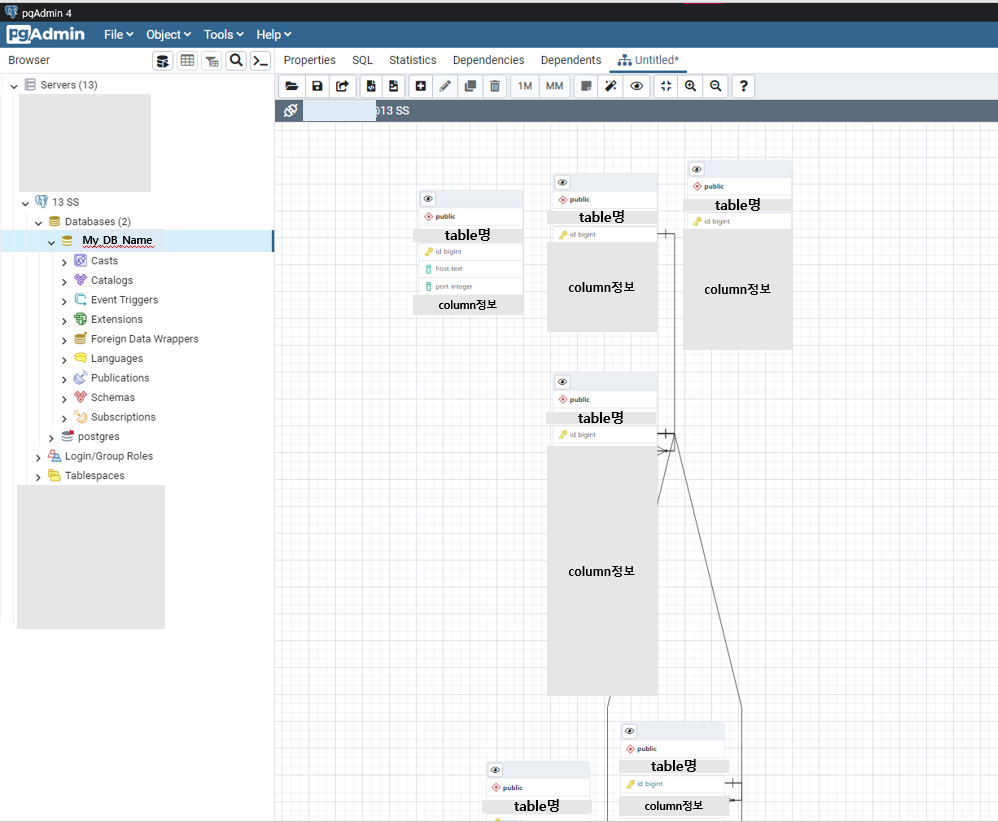
Task: Open the Search Objects magnifier icon
Action: (235, 60)
